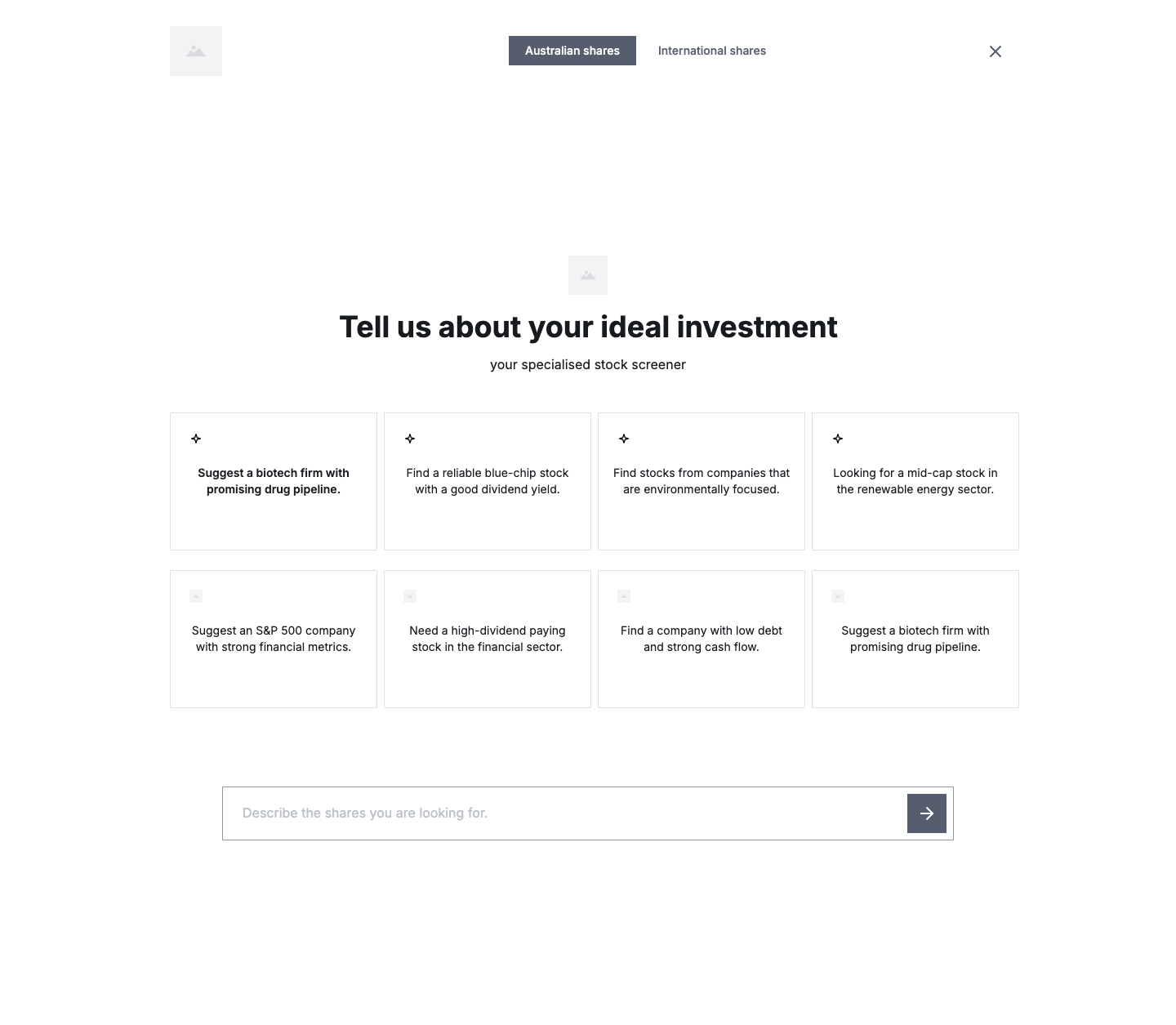Select S&P 500 strong financial metrics suggestion
This screenshot has width=1176, height=1025.
pyautogui.click(x=274, y=639)
